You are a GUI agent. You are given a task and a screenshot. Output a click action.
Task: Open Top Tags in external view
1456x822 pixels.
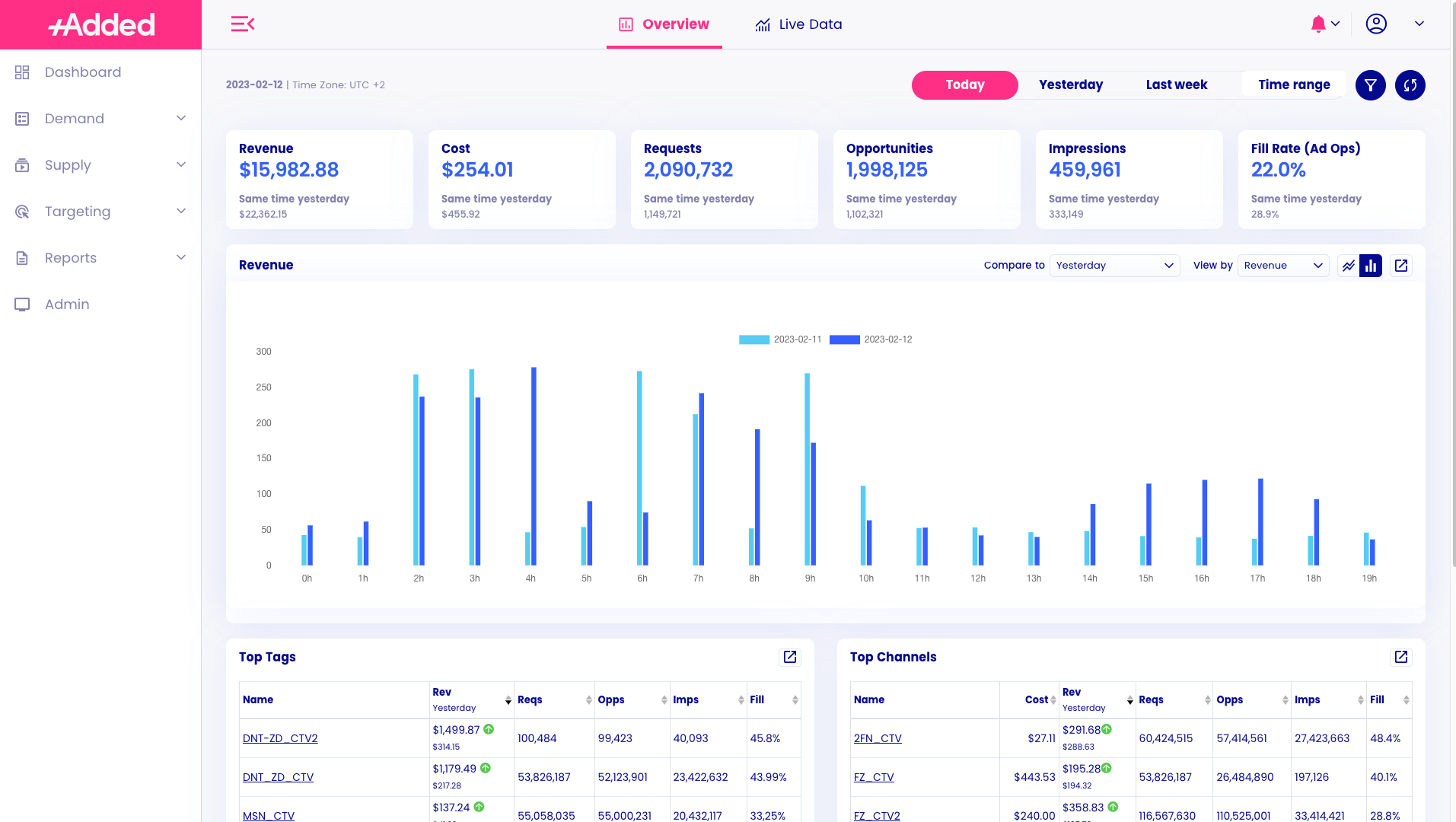point(790,657)
